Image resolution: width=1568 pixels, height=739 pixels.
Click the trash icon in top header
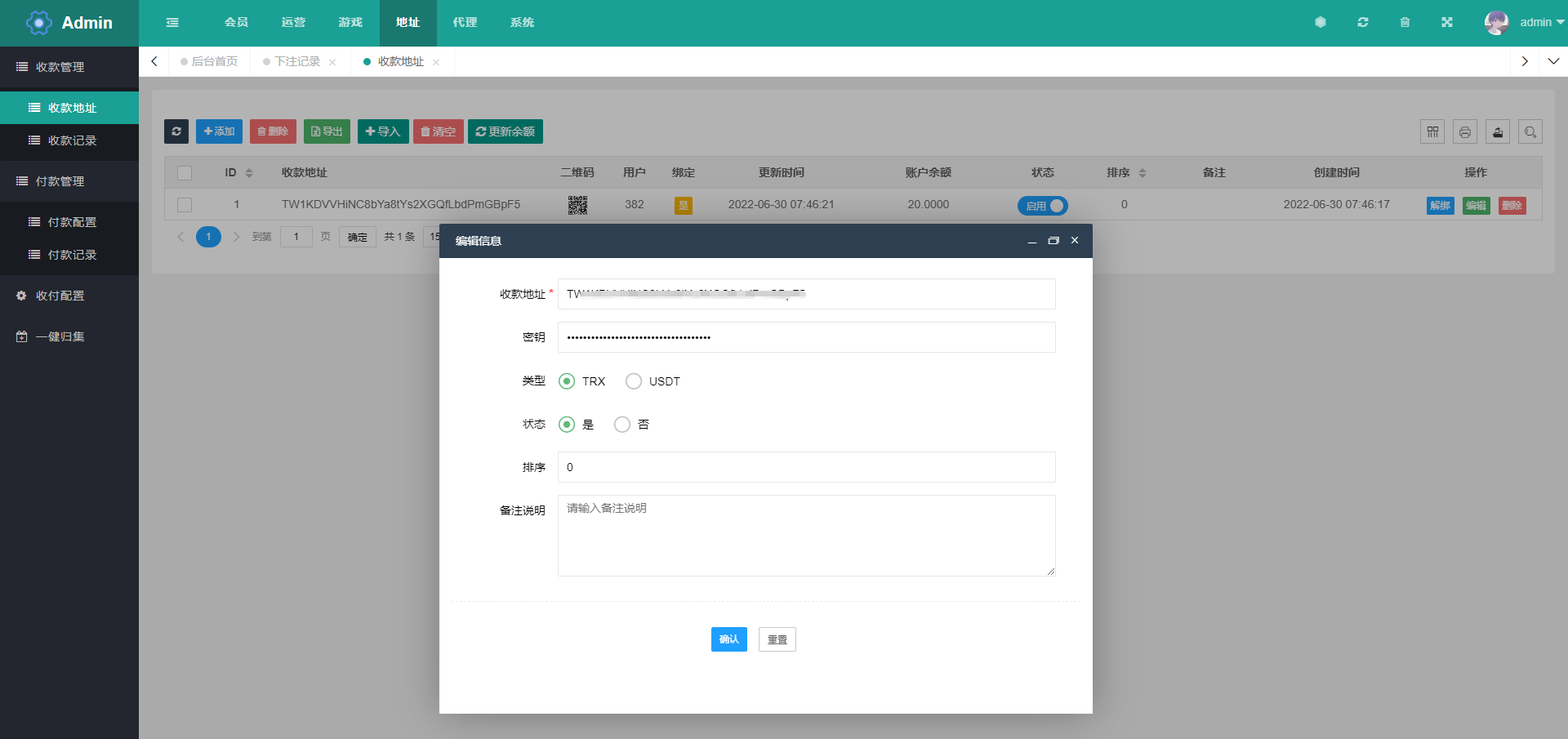coord(1405,23)
